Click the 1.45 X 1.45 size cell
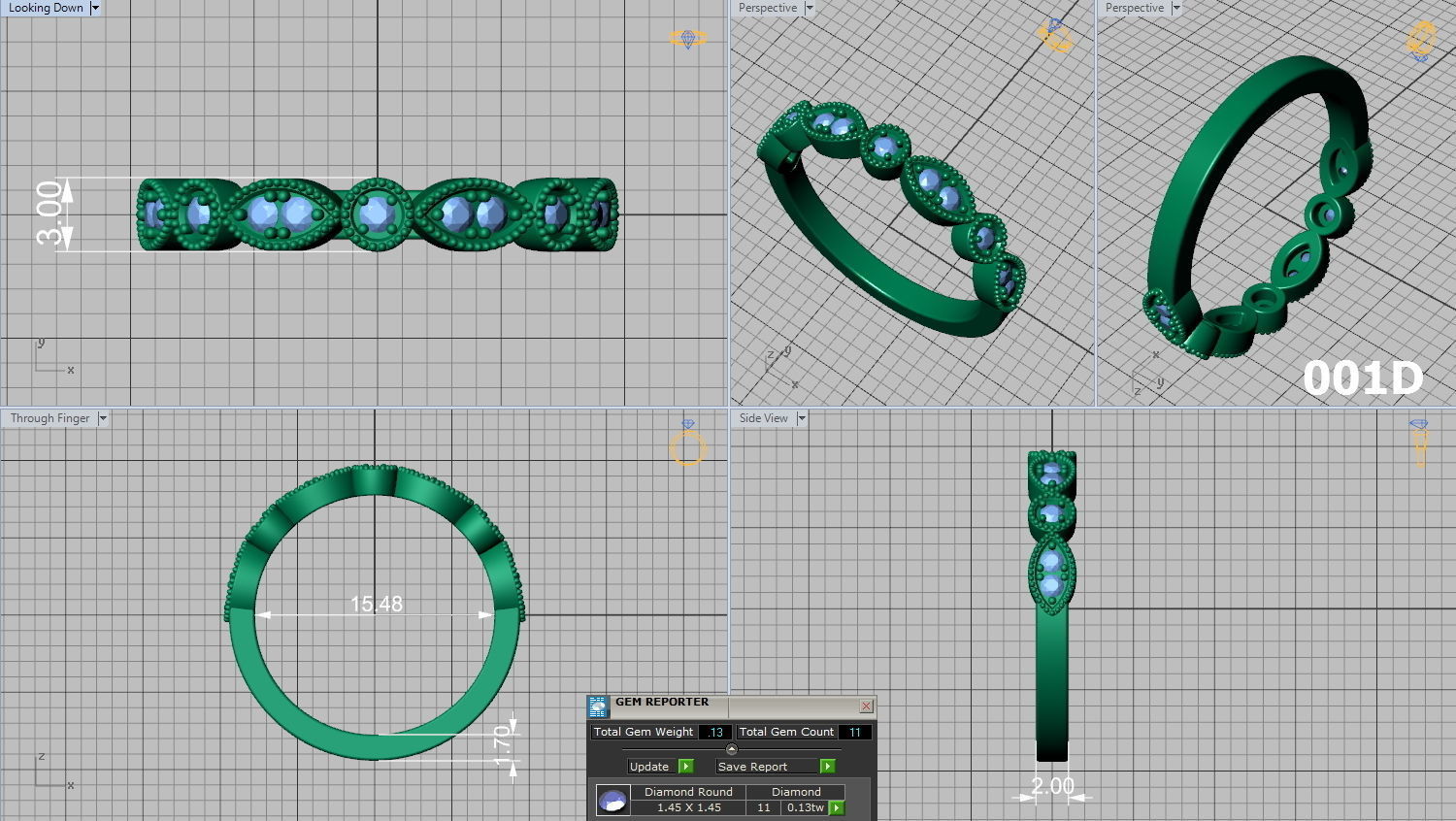The image size is (1456, 821). click(689, 807)
